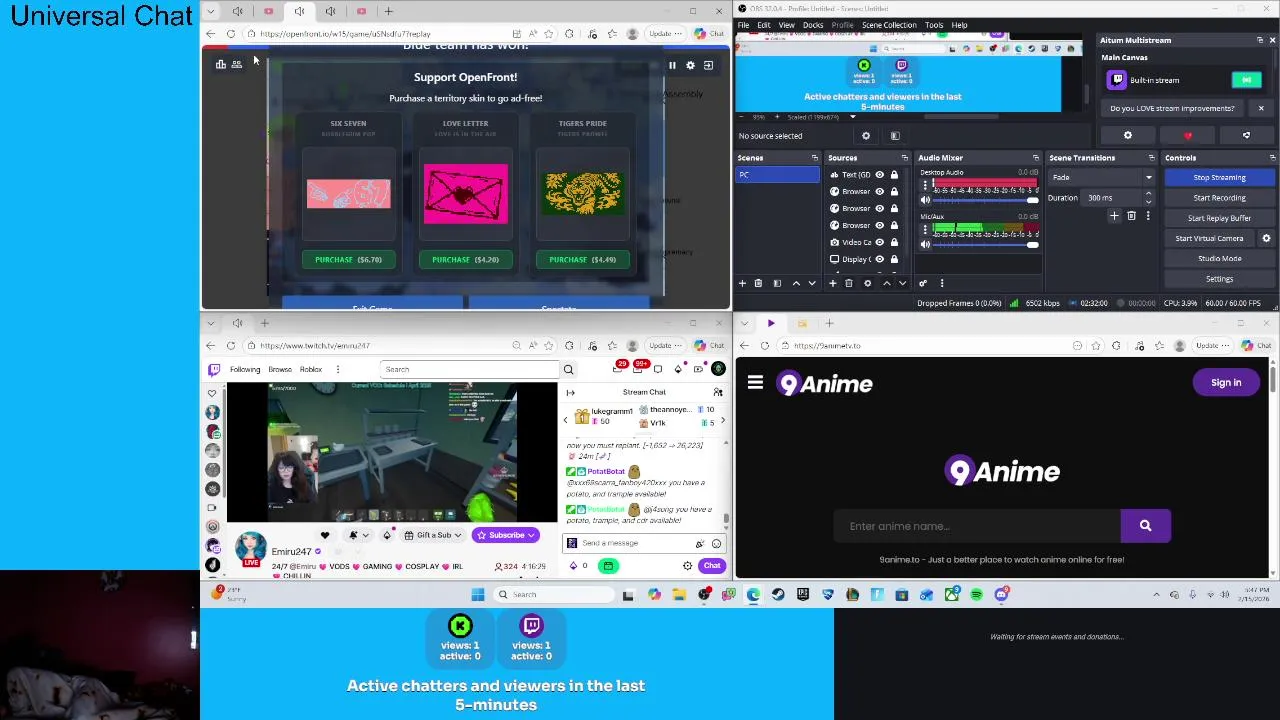Image resolution: width=1280 pixels, height=720 pixels.
Task: Enable Studio Mode in OBS
Action: click(1219, 258)
